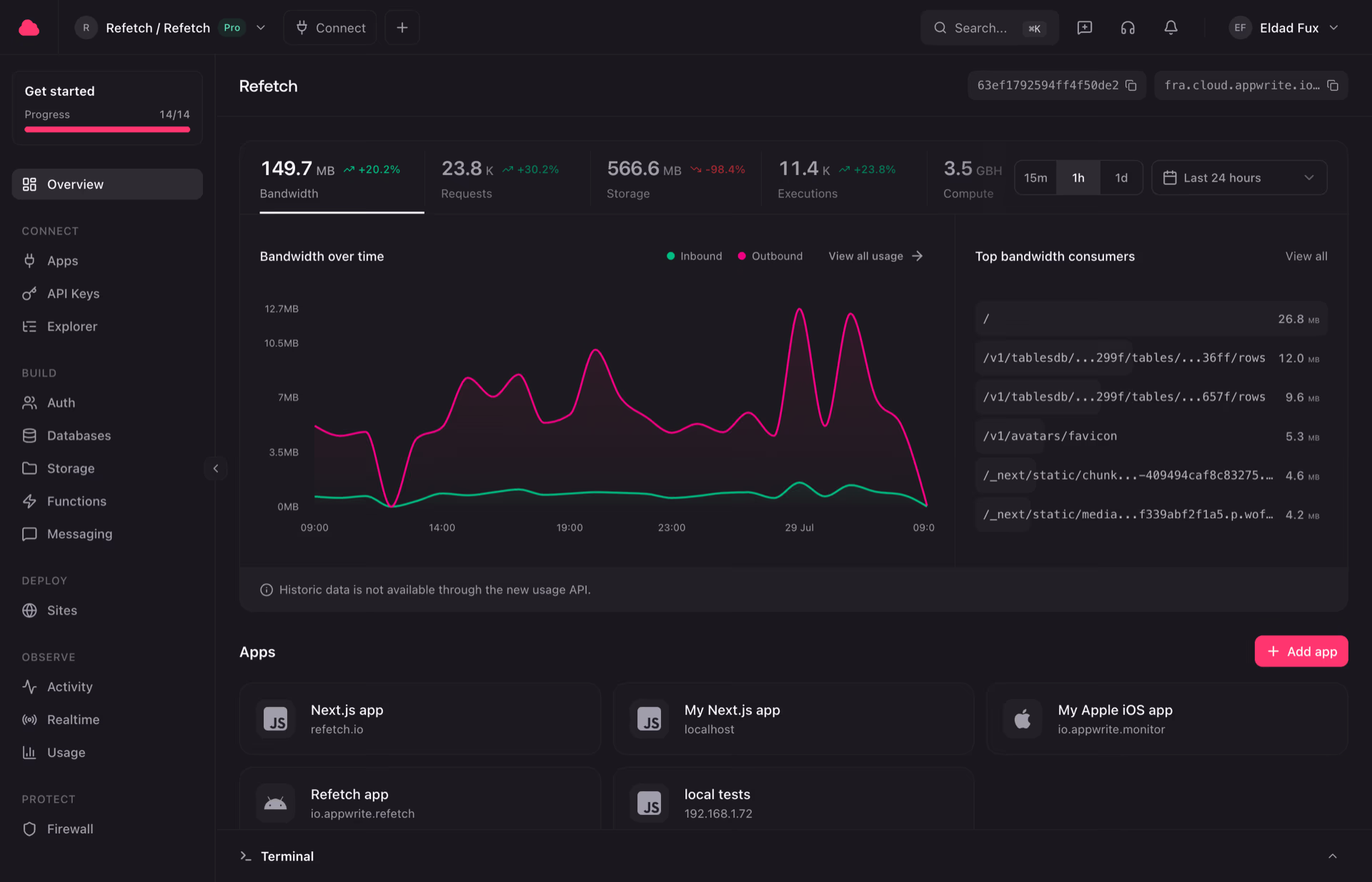1372x882 pixels.
Task: Select the tables 657f/rows 9.6 MB row
Action: pos(1151,397)
